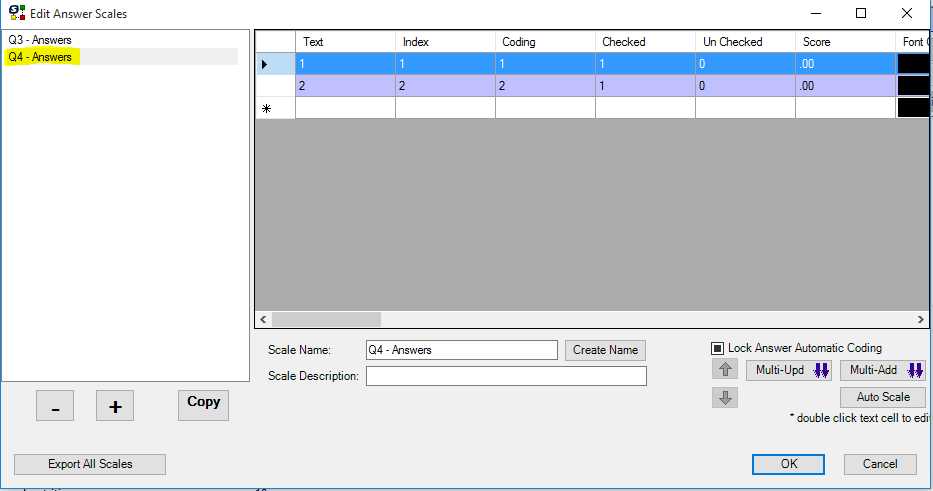This screenshot has height=491, width=933.
Task: Click the move answer down arrow
Action: pos(725,398)
